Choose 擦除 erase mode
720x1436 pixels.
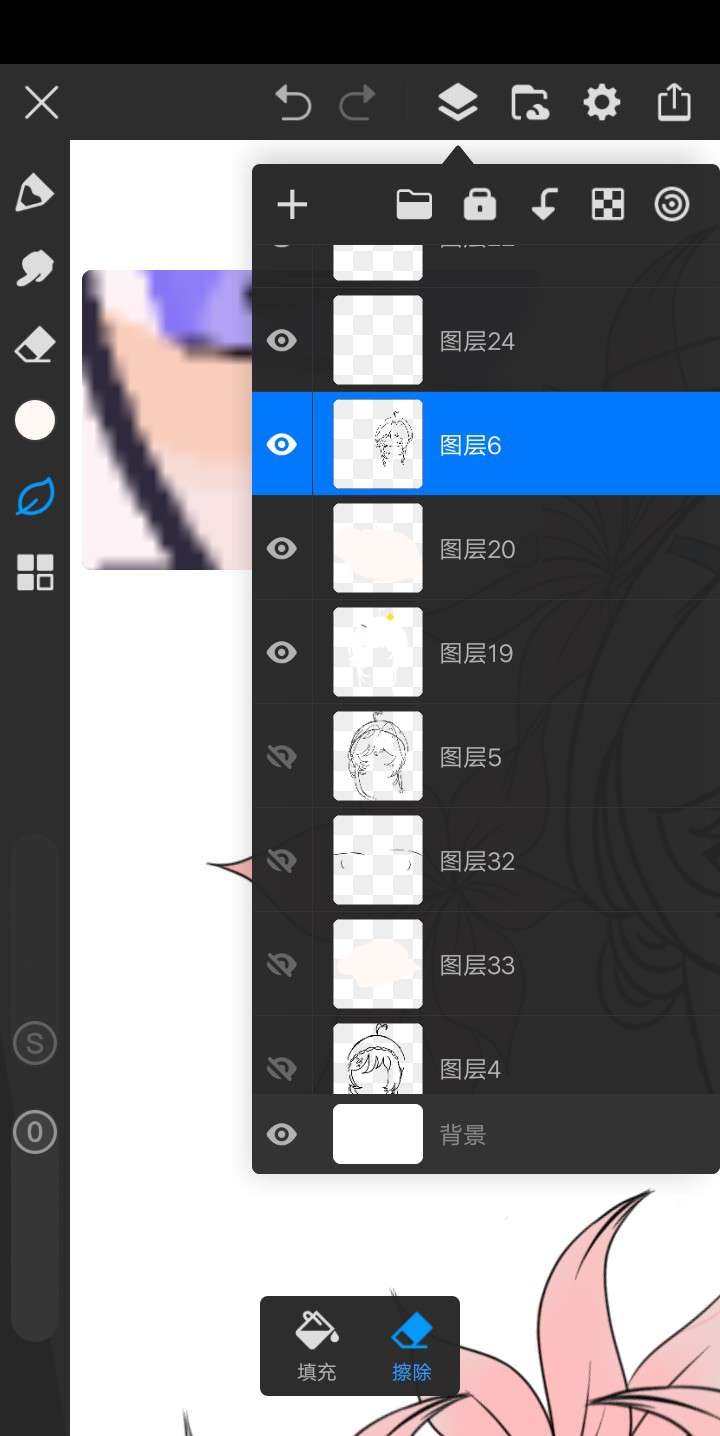tap(411, 1346)
